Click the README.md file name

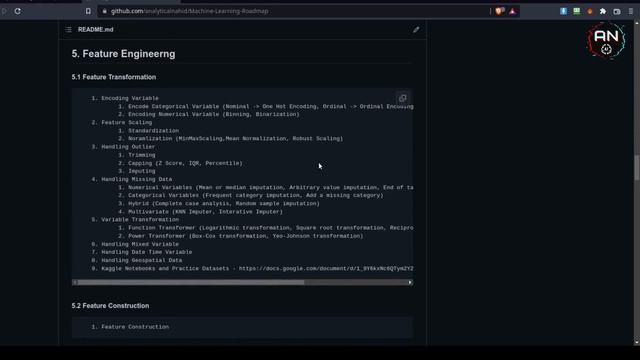coord(96,29)
